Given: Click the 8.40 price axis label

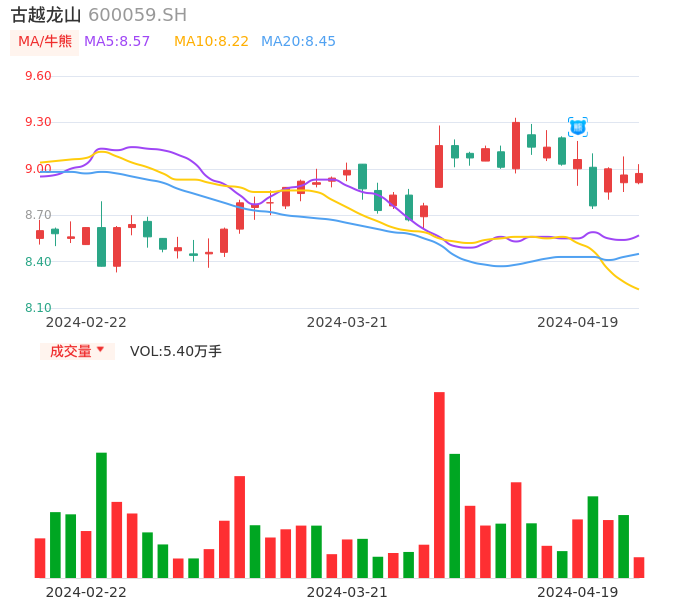Looking at the screenshot, I should [x=38, y=262].
